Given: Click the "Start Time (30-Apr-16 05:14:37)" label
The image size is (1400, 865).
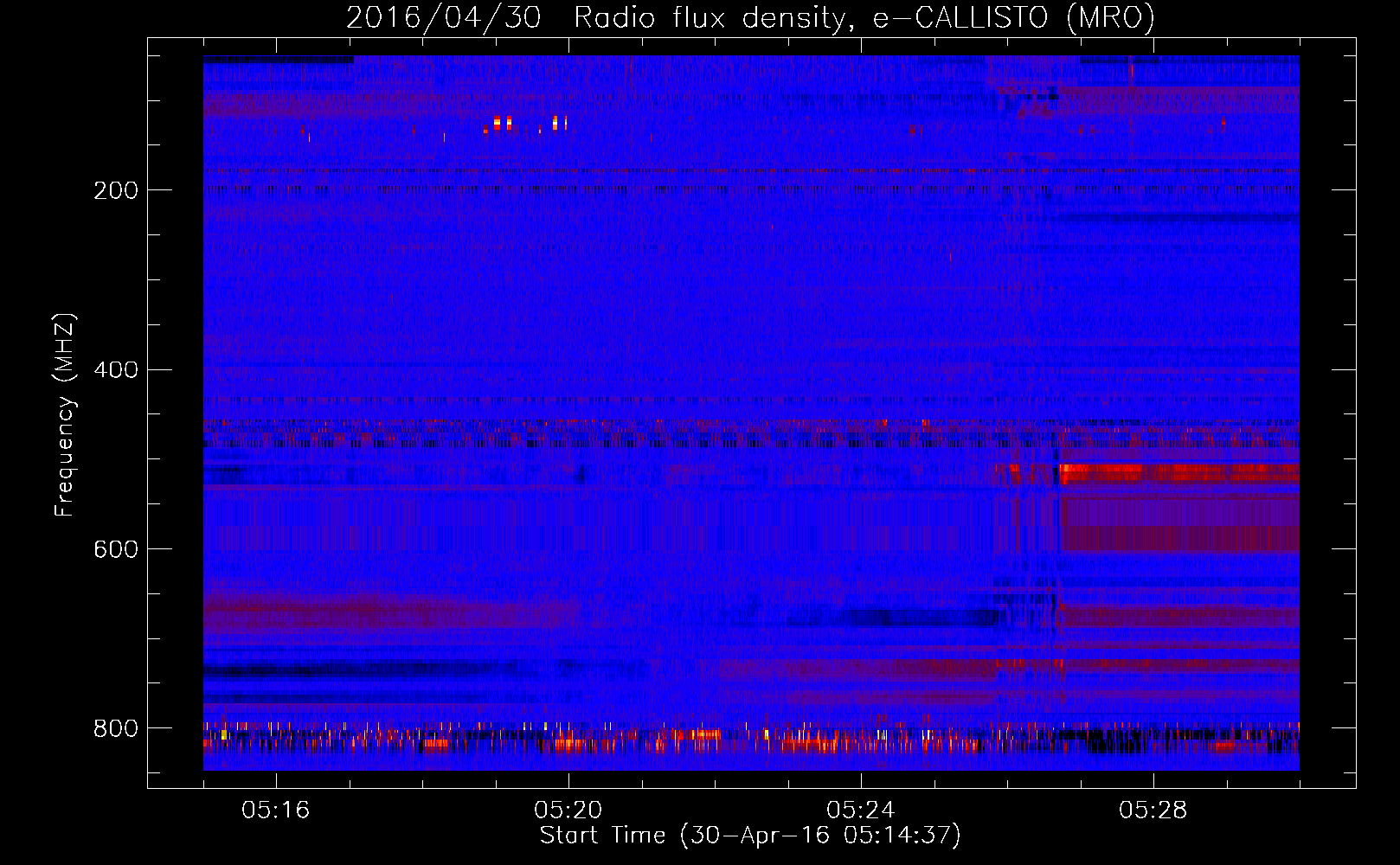Looking at the screenshot, I should [x=750, y=836].
